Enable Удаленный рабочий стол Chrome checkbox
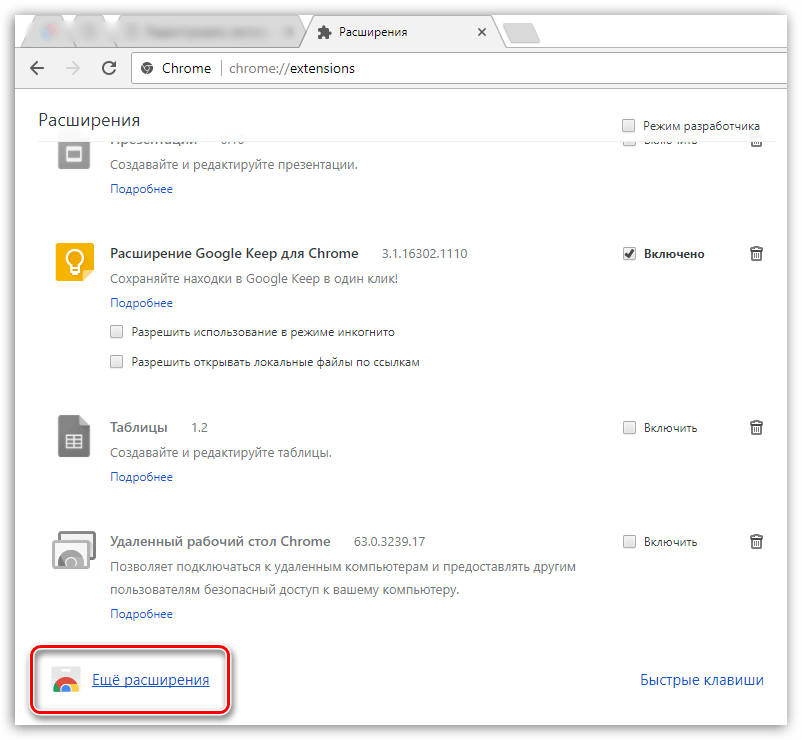Screen dimensions: 802x740 click(x=629, y=542)
